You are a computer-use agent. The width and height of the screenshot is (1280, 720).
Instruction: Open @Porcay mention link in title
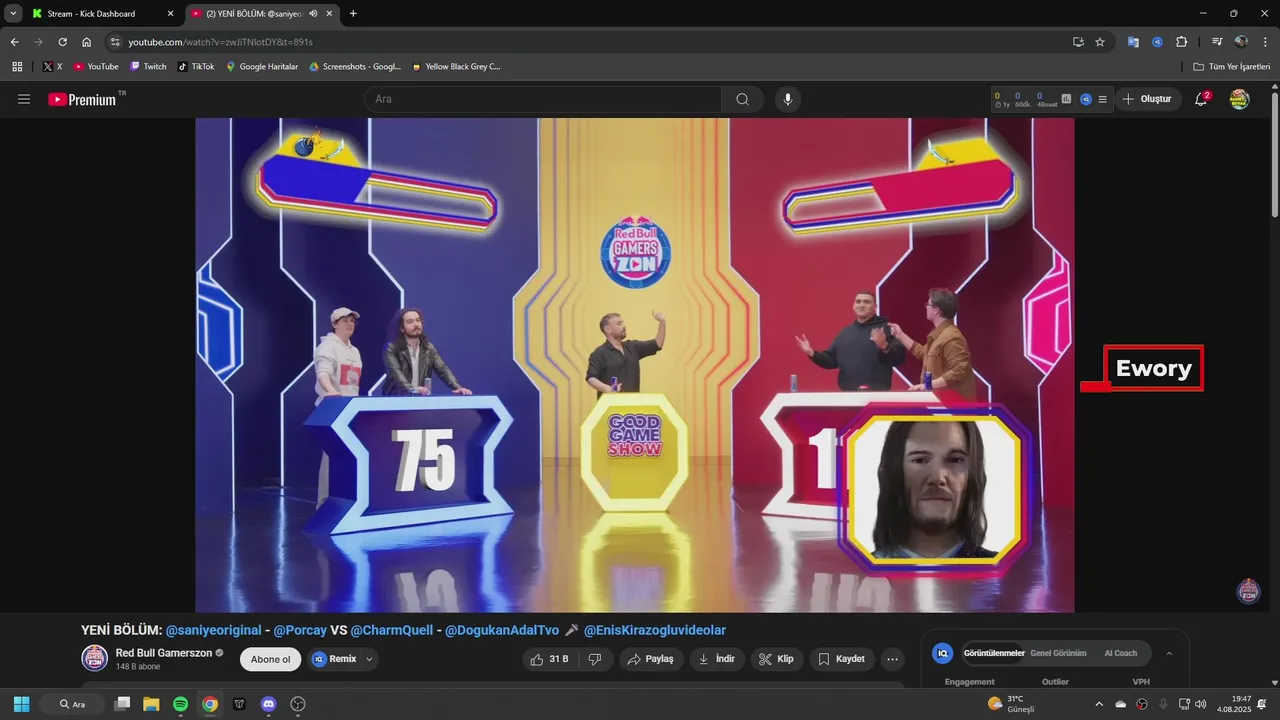click(300, 630)
